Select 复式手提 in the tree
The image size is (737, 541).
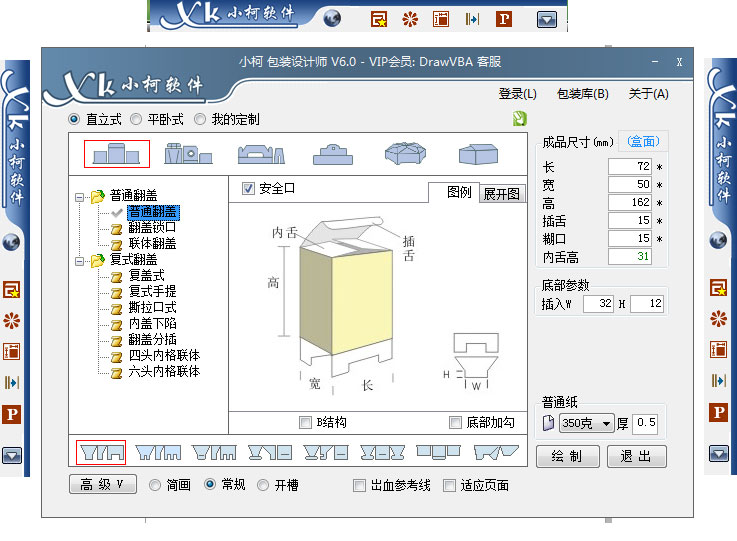pos(152,291)
